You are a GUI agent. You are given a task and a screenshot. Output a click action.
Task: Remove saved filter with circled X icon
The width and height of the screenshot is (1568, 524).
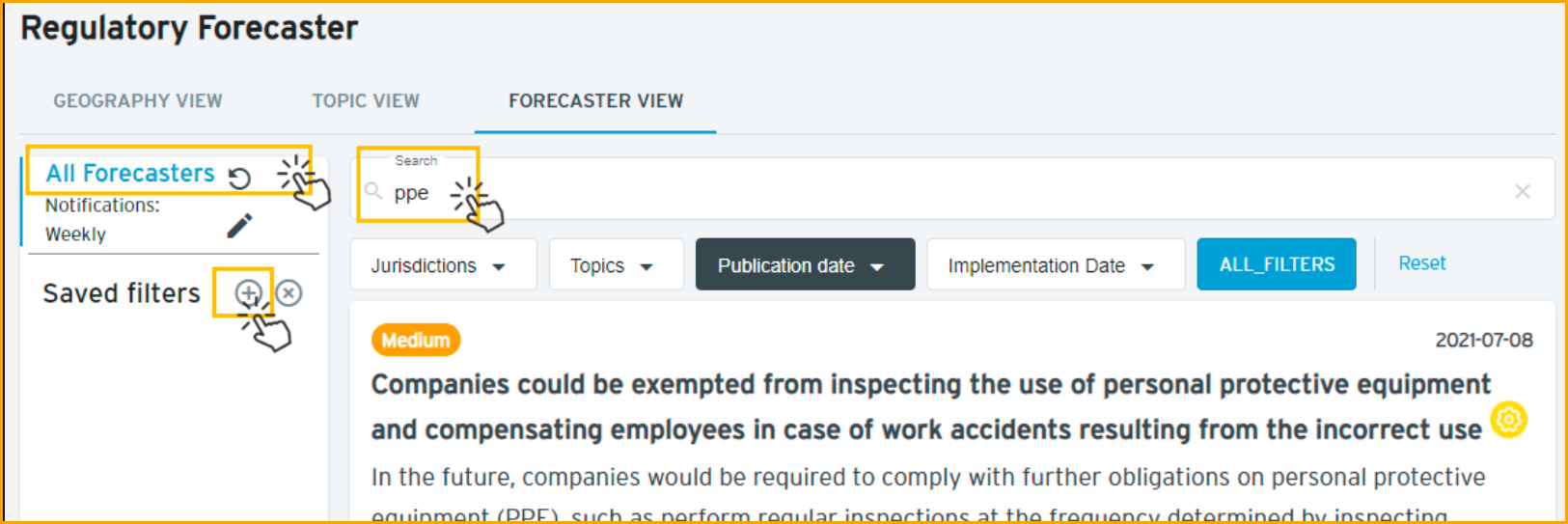click(x=289, y=292)
